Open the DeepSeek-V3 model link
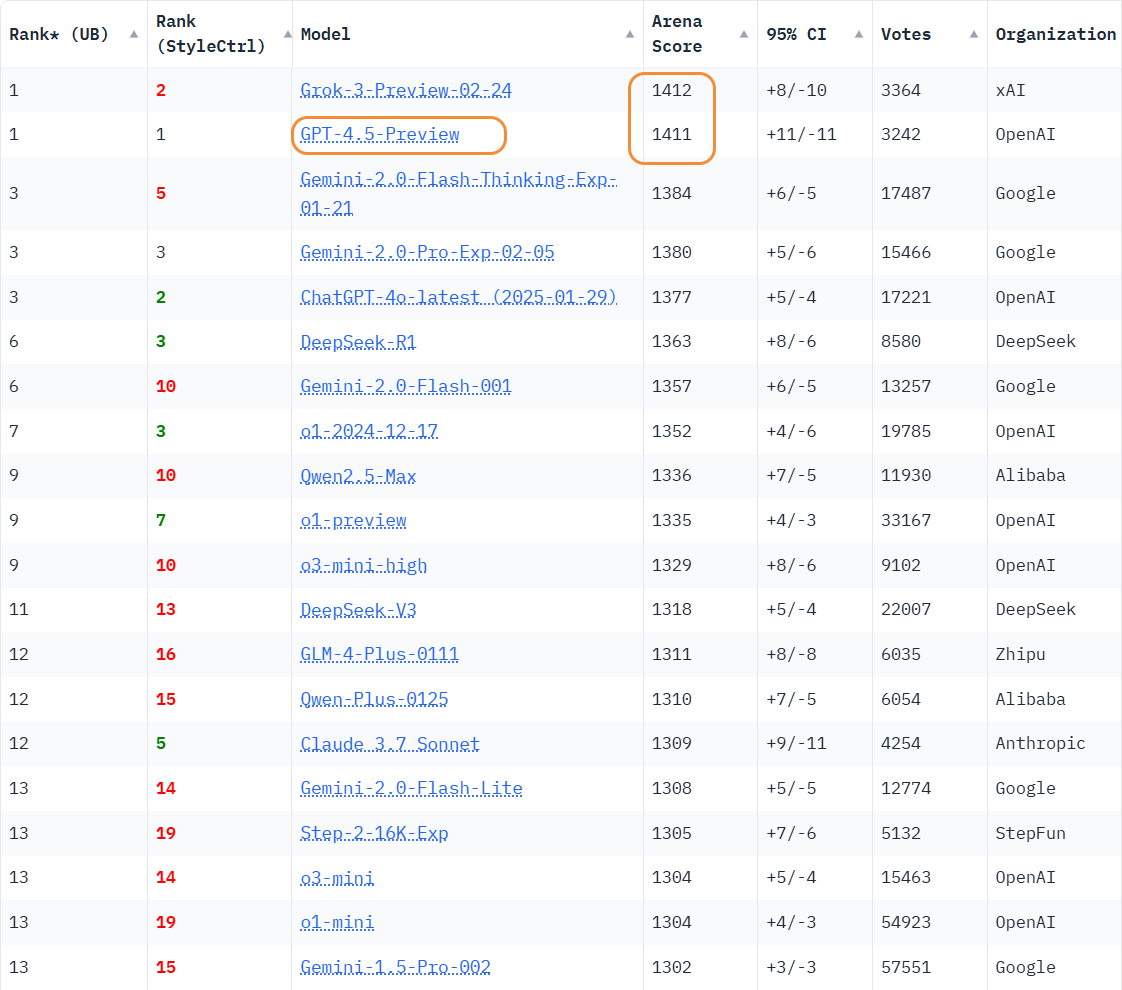The image size is (1122, 990). click(x=358, y=609)
